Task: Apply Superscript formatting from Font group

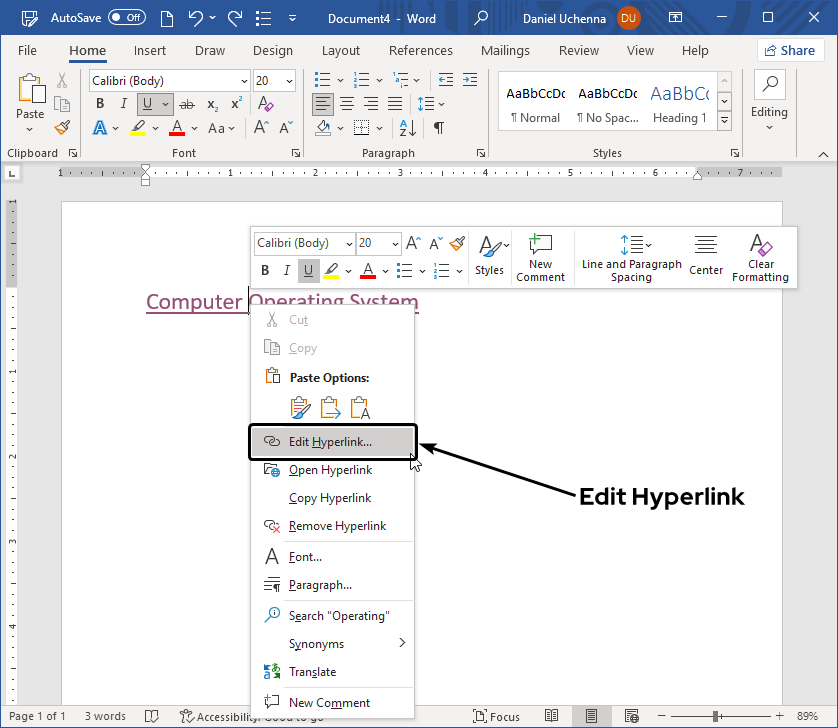Action: tap(234, 105)
